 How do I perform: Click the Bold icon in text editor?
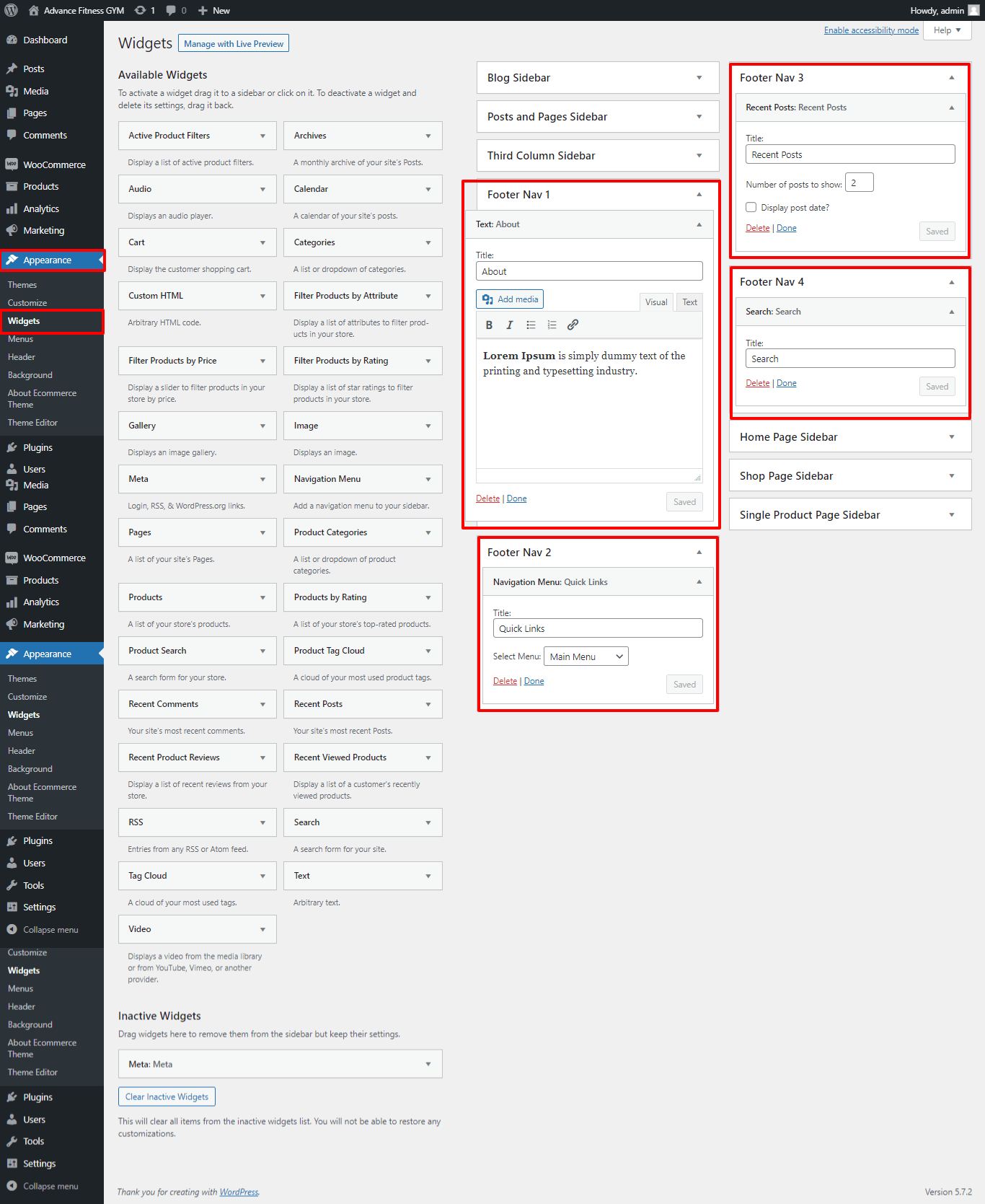point(489,325)
